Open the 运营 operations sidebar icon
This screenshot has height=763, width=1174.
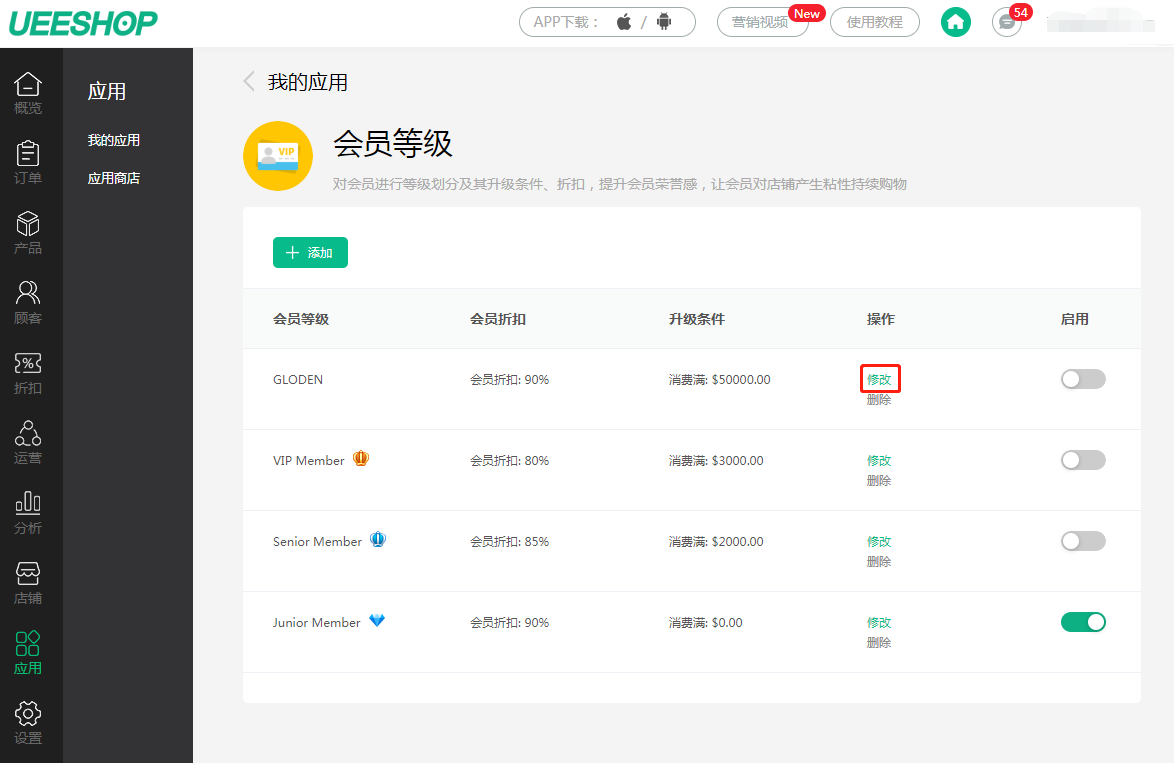click(28, 443)
